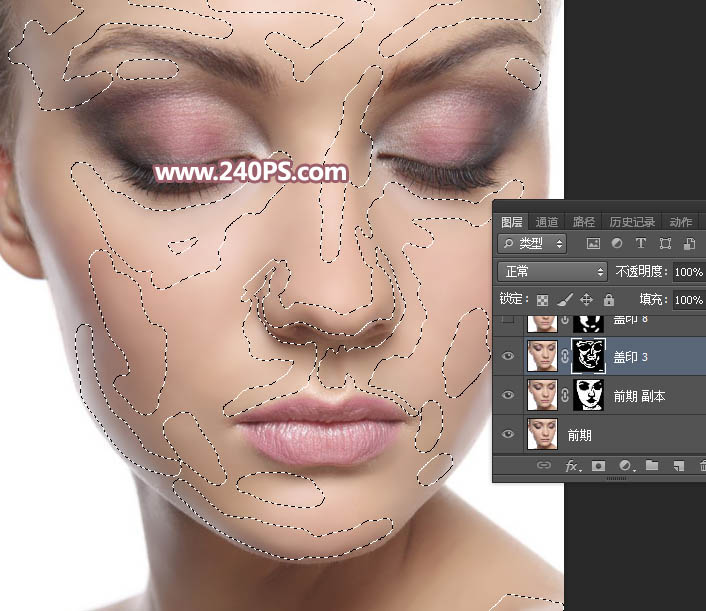Click the link layers chain icon at panel bottom
The height and width of the screenshot is (611, 706).
click(x=544, y=465)
